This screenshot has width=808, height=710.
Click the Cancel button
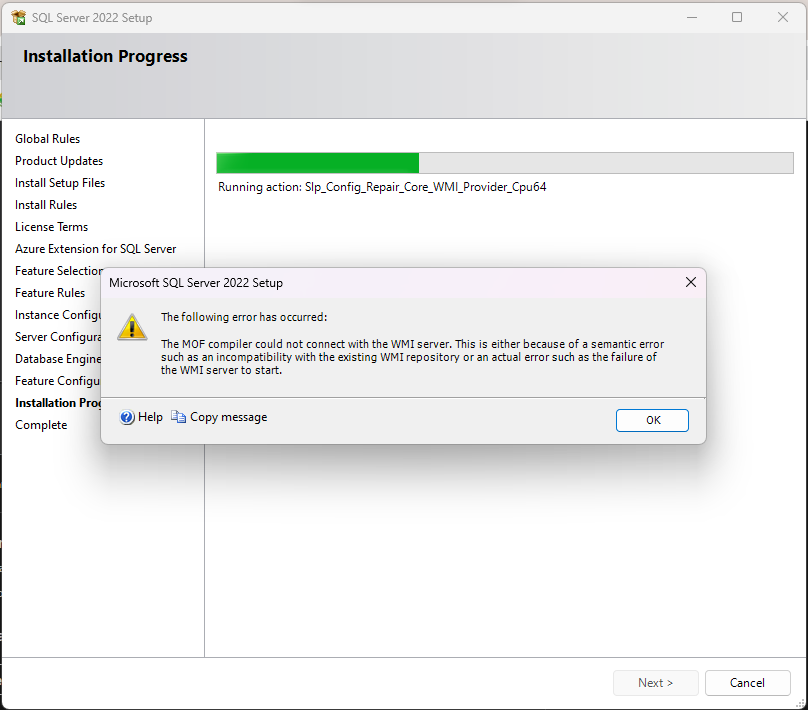[x=747, y=683]
